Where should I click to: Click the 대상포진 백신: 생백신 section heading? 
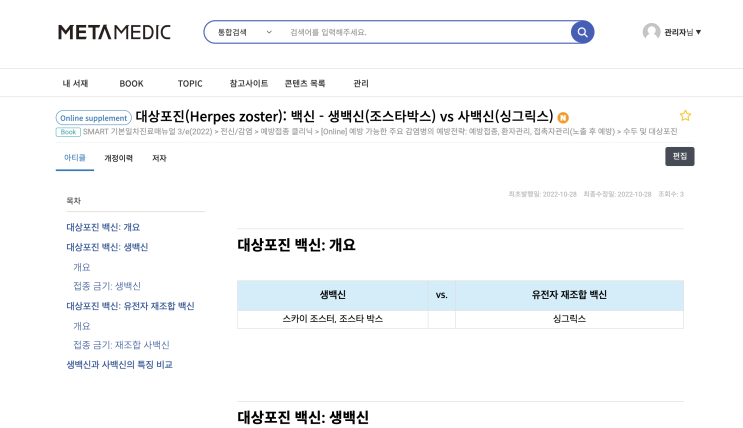[x=303, y=417]
